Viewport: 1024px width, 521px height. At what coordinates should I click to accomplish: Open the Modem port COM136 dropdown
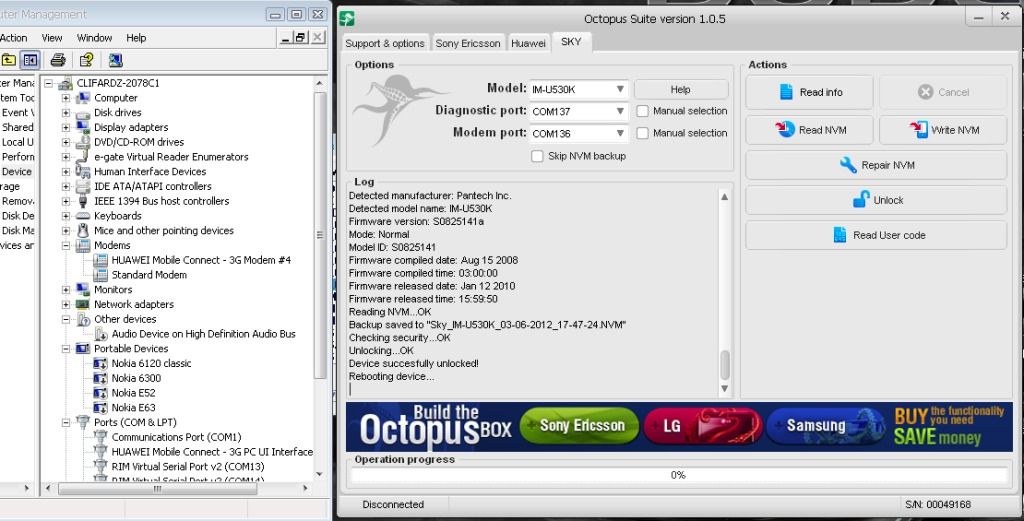[x=579, y=133]
